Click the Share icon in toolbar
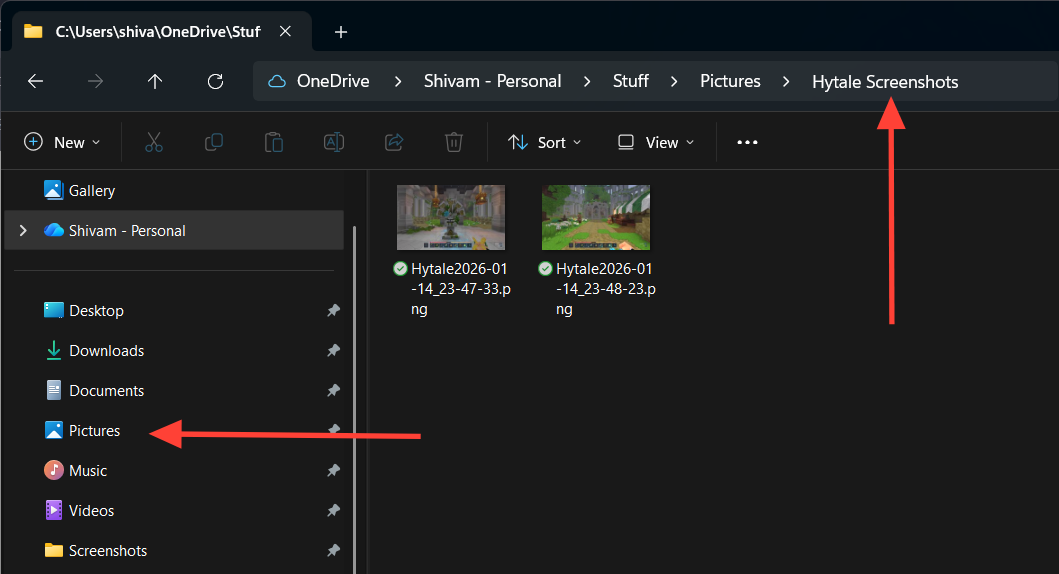1059x574 pixels. pos(393,142)
